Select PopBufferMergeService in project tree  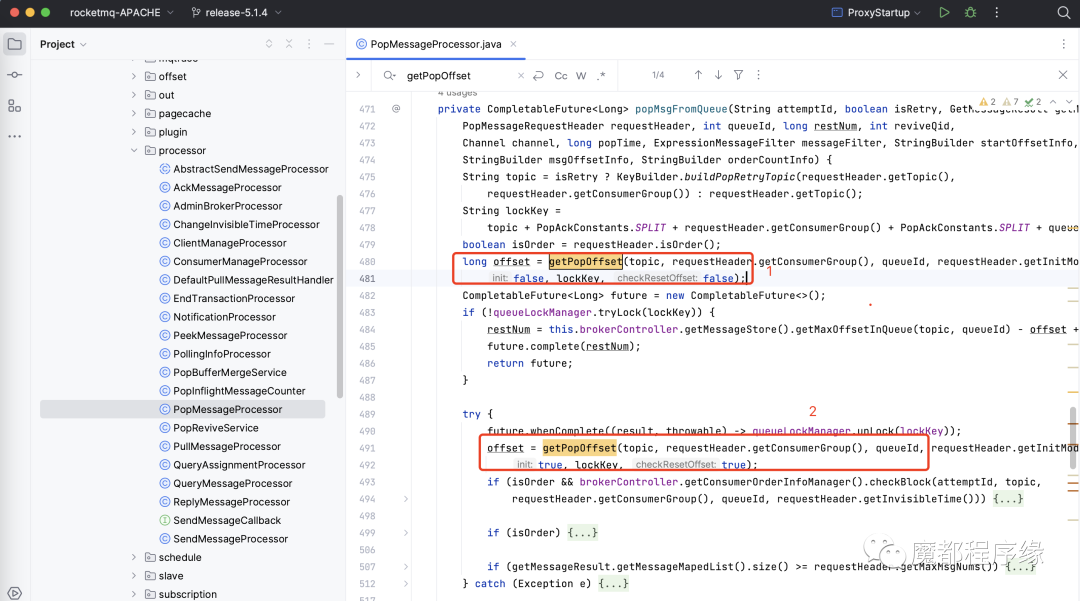pos(229,372)
